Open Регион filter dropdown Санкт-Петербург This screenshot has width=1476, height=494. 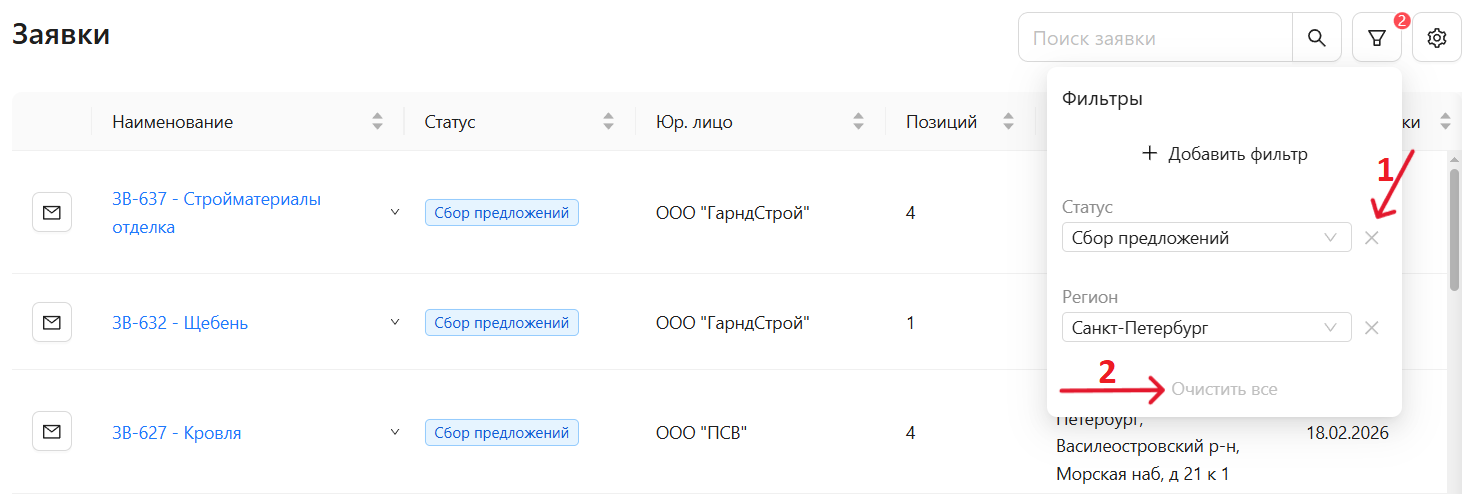pyautogui.click(x=1206, y=328)
